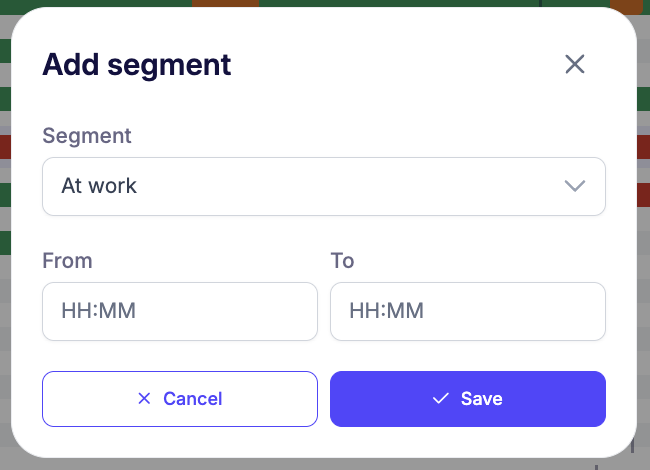Click the "Add segment" dialog title

(136, 65)
